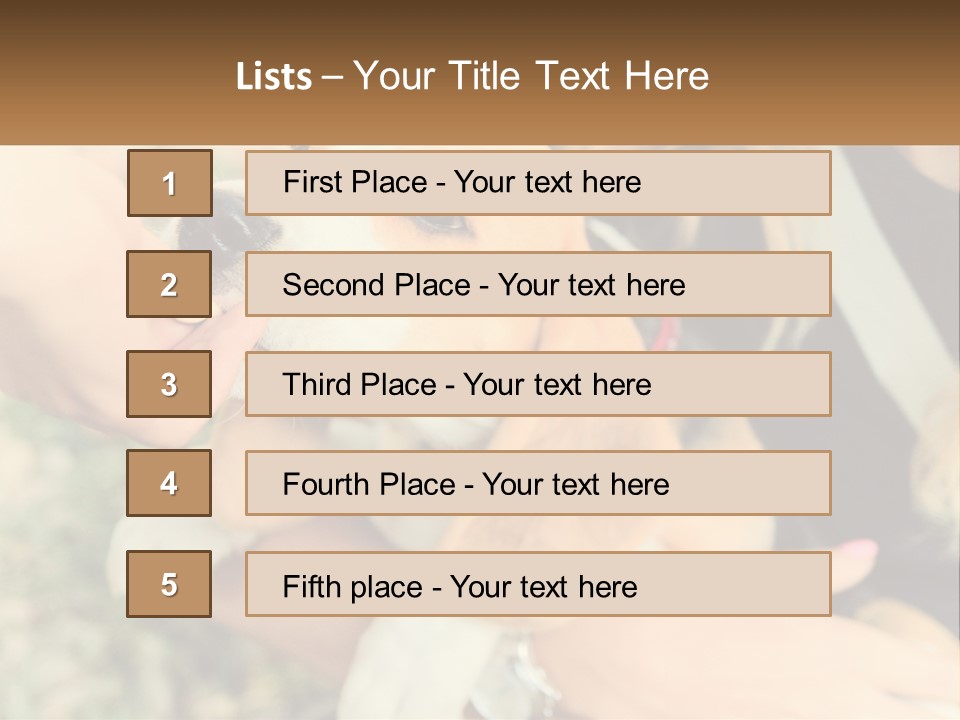Click the number 3 box
960x720 pixels.
click(x=169, y=384)
